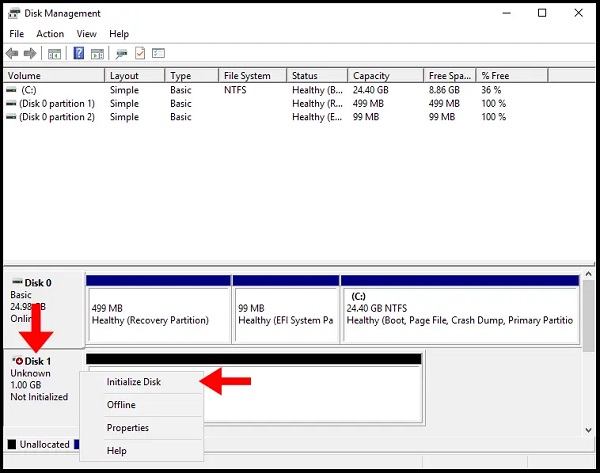Screen dimensions: 600x473
Task: Select the 499 MB Recovery Partition block
Action: (158, 309)
